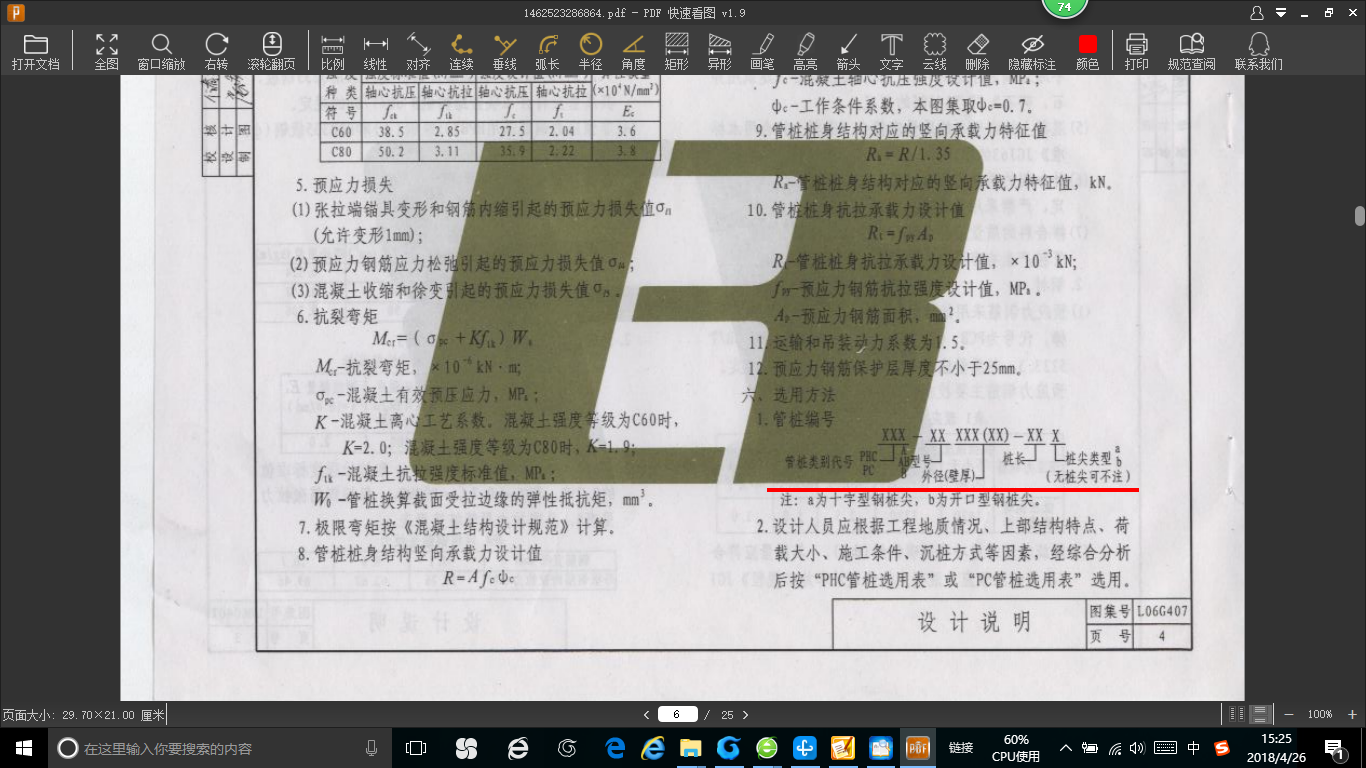
Task: Open the title bar dropdown menu arrow
Action: click(1280, 14)
